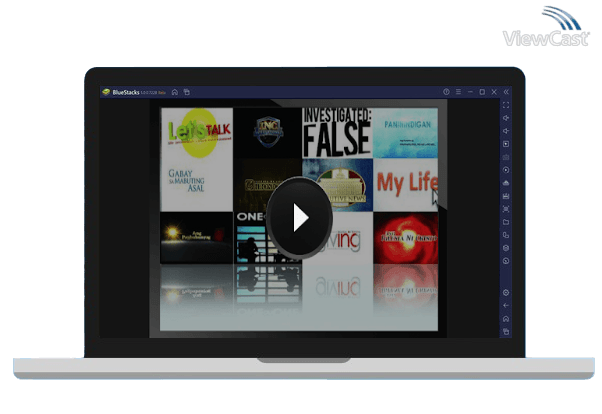Open settings gear icon in sidebar
This screenshot has width=602, height=414.
pos(506,293)
